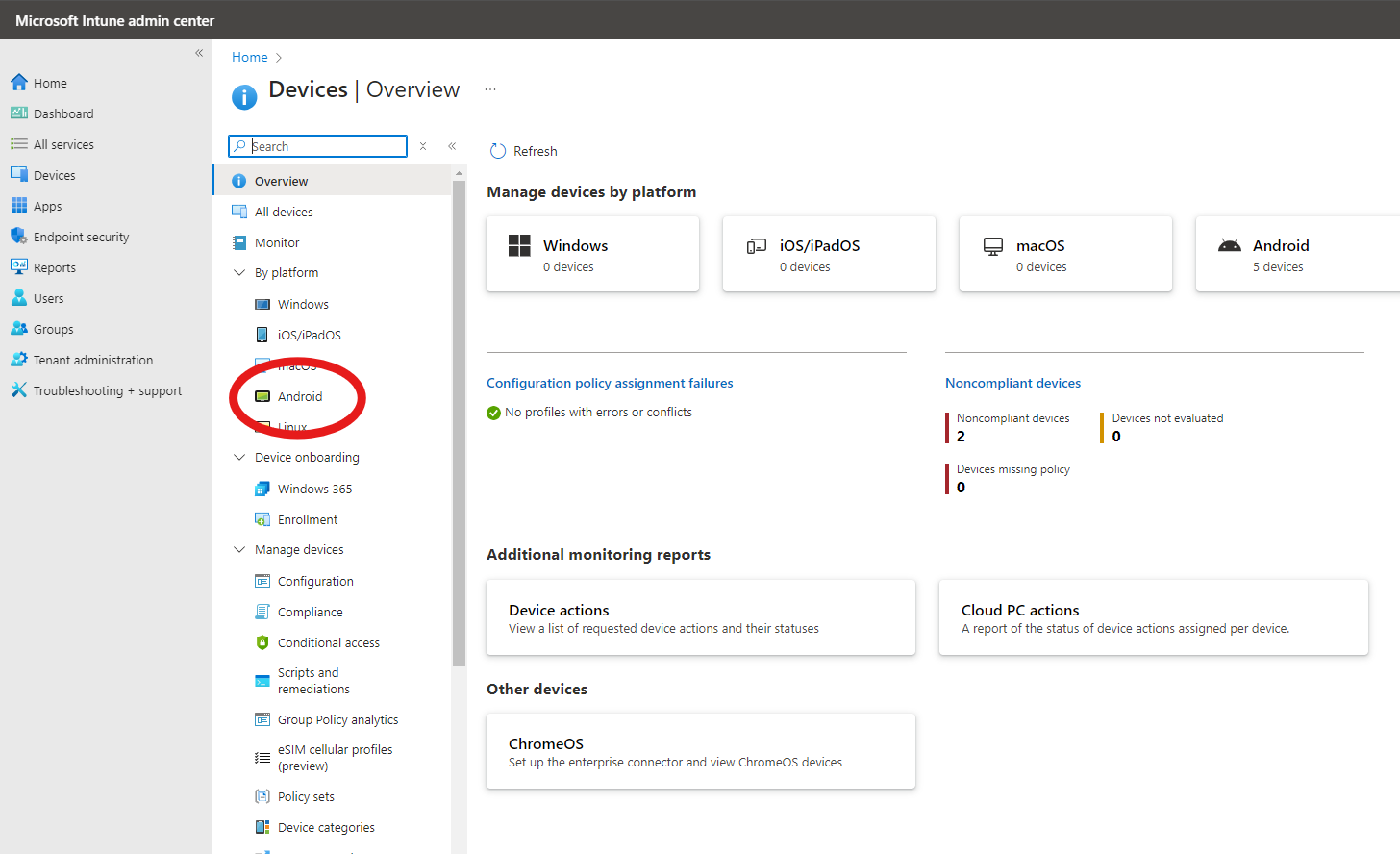Screen dimensions: 1400x854
Task: Click the Home breadcrumb link
Action: tap(250, 57)
